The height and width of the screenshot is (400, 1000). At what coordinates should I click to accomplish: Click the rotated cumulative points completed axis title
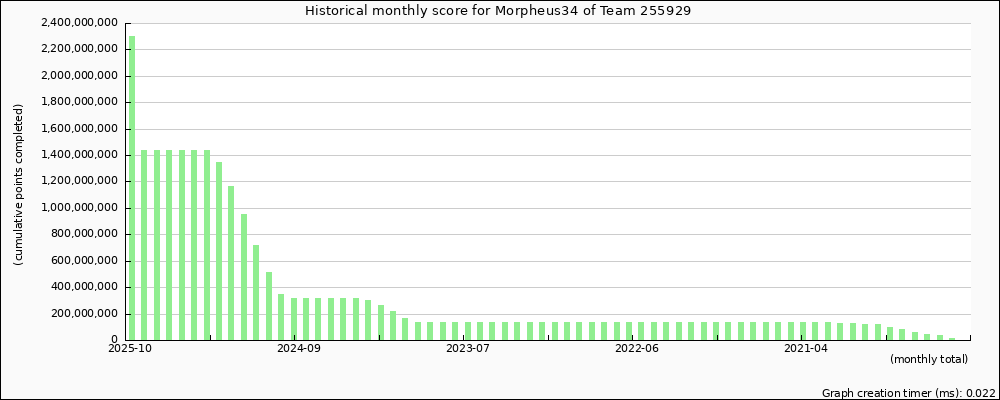pos(19,184)
